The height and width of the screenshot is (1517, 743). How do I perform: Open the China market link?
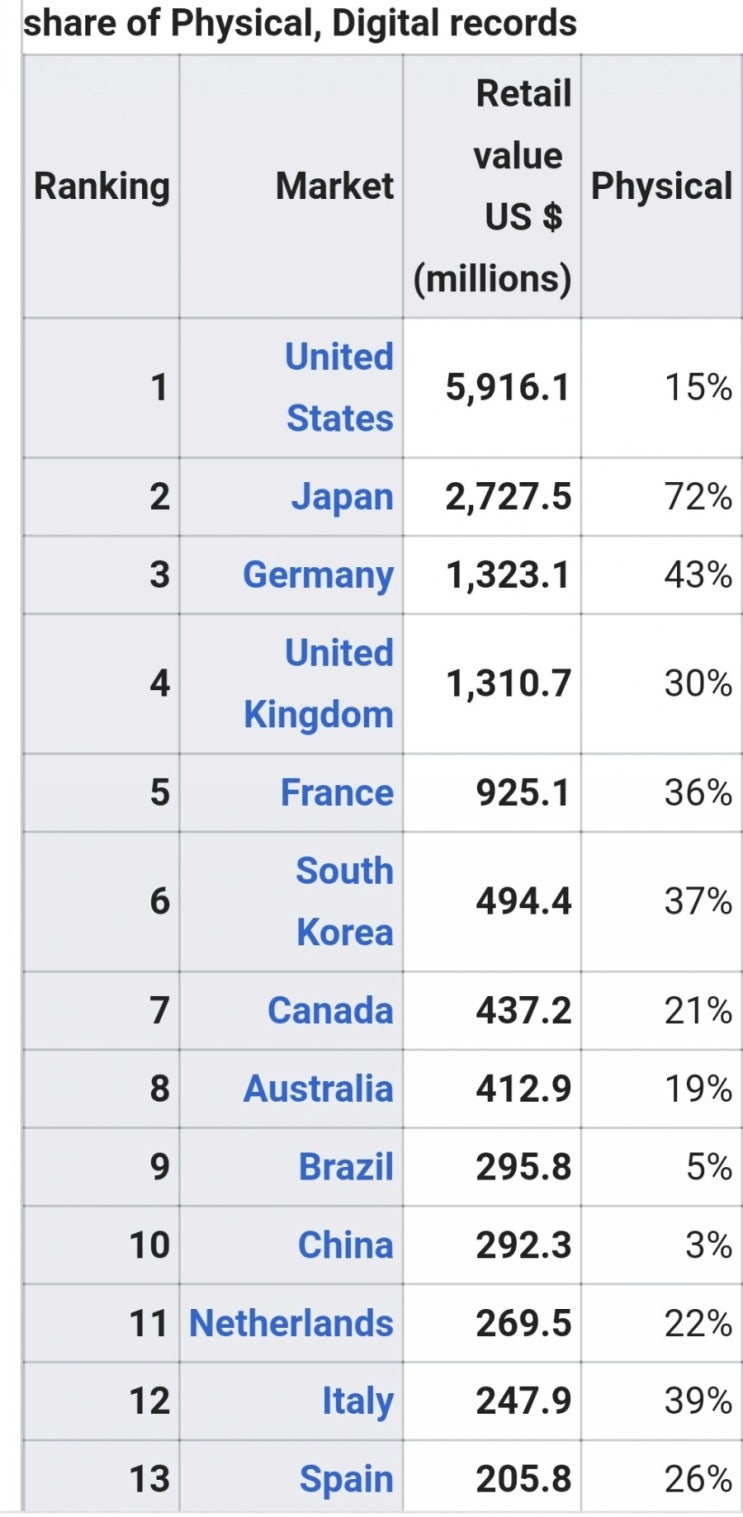click(346, 1245)
